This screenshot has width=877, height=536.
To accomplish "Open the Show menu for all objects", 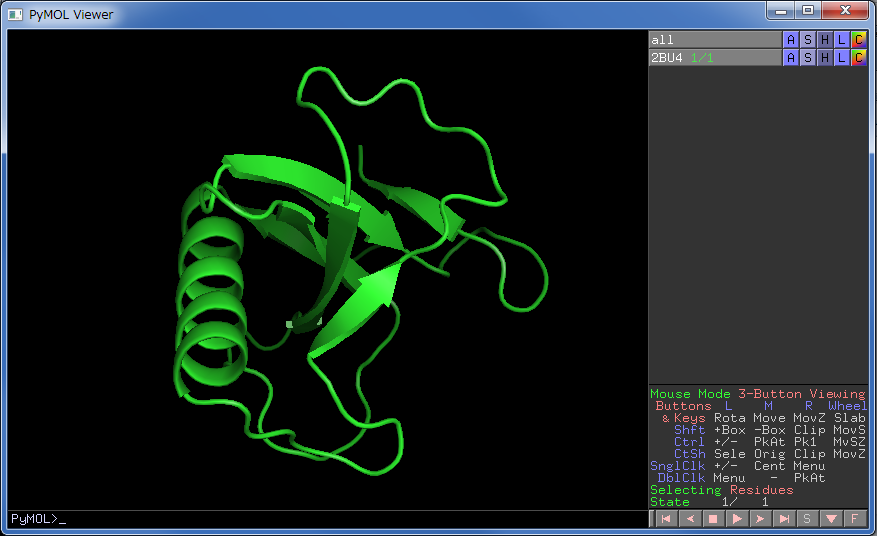I will 808,40.
